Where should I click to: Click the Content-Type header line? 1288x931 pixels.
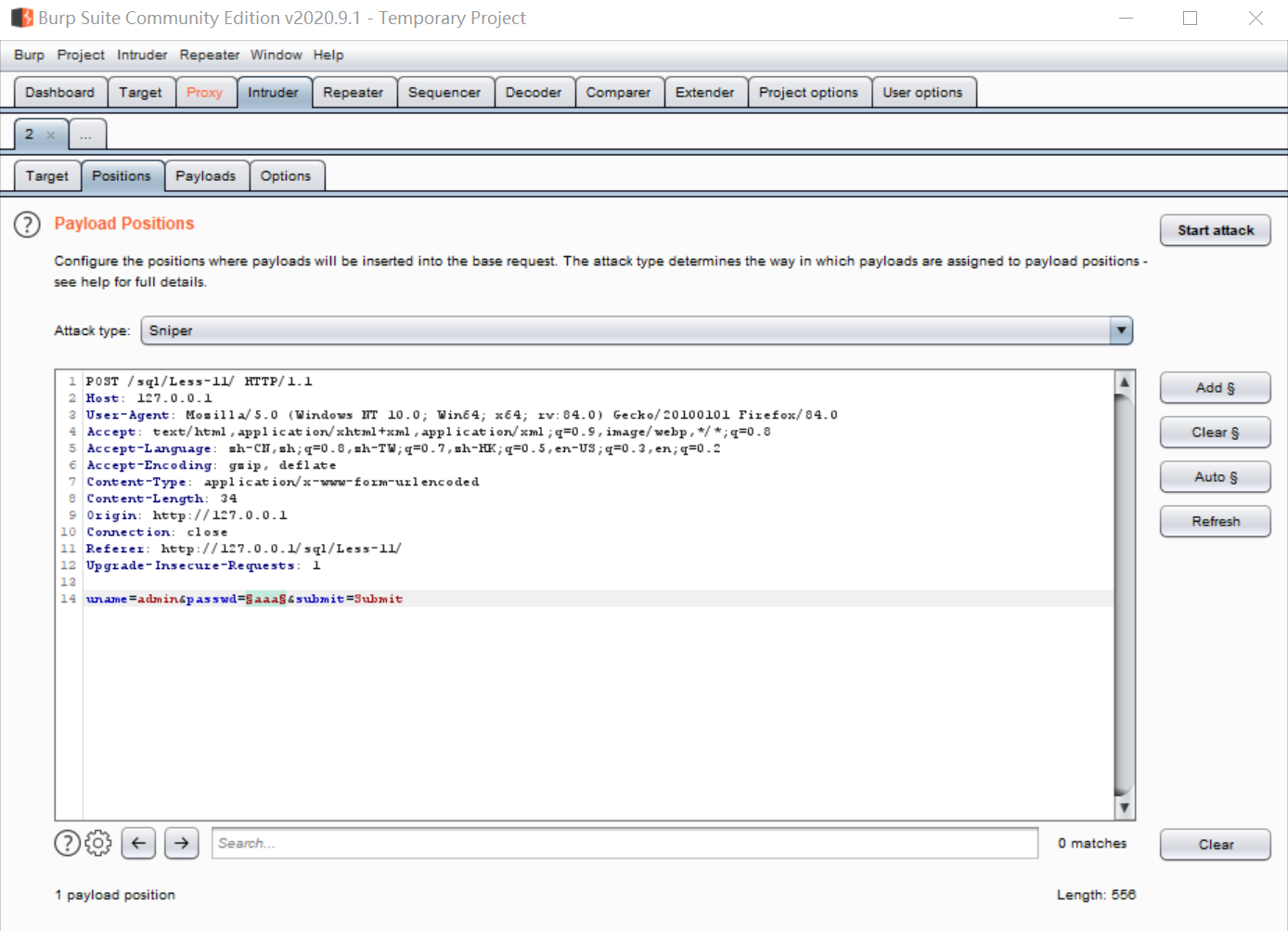pos(283,482)
